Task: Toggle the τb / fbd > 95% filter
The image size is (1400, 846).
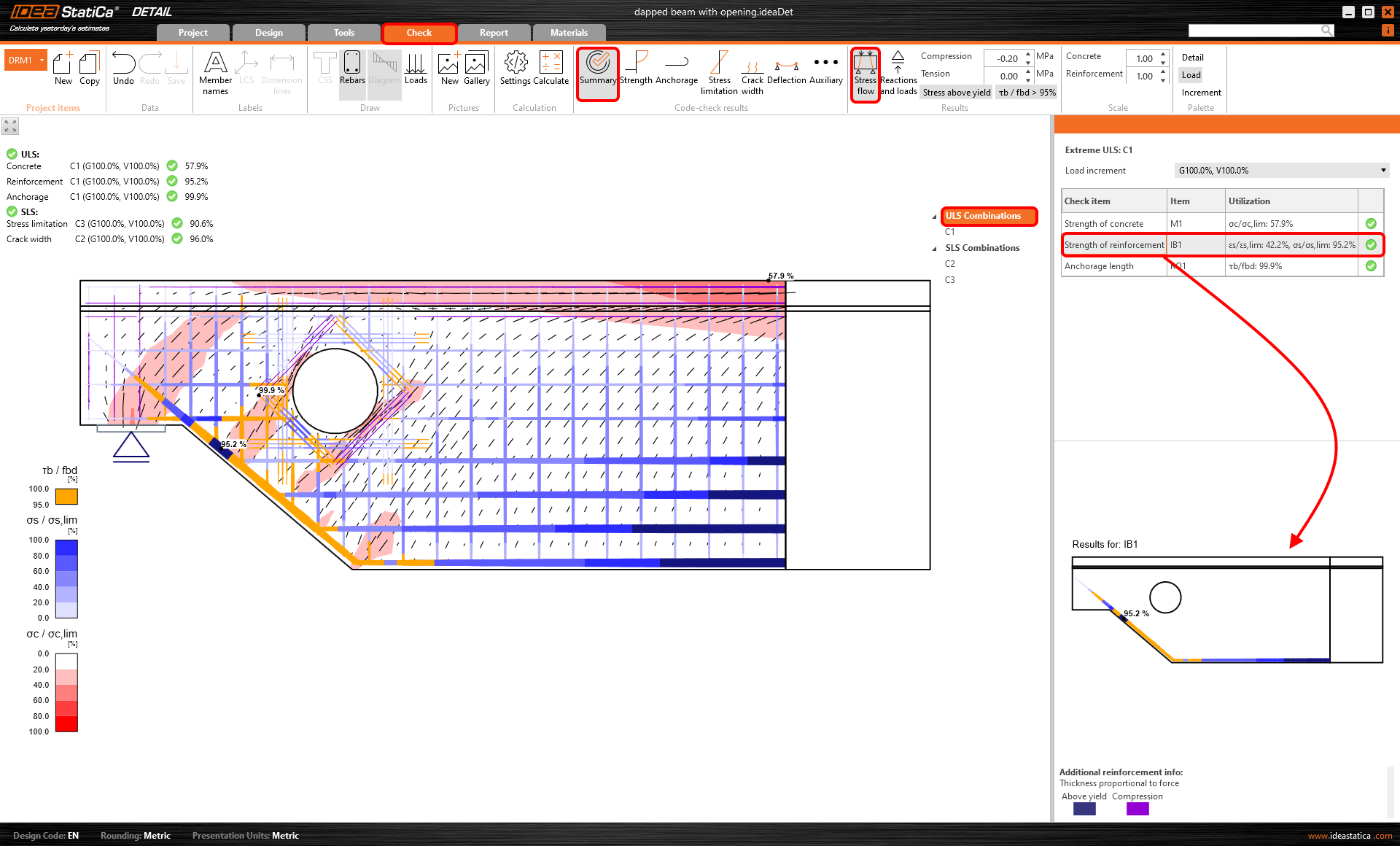Action: click(x=1027, y=93)
